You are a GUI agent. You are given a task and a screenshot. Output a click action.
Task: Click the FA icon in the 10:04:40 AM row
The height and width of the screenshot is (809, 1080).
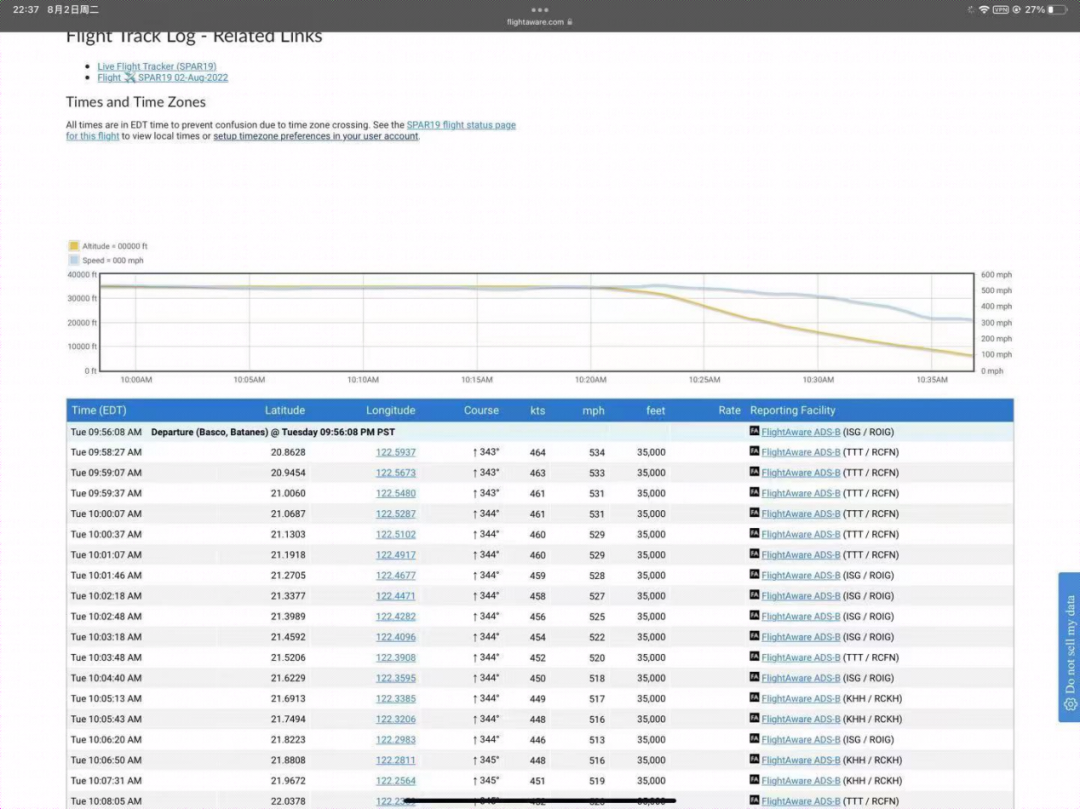[754, 677]
